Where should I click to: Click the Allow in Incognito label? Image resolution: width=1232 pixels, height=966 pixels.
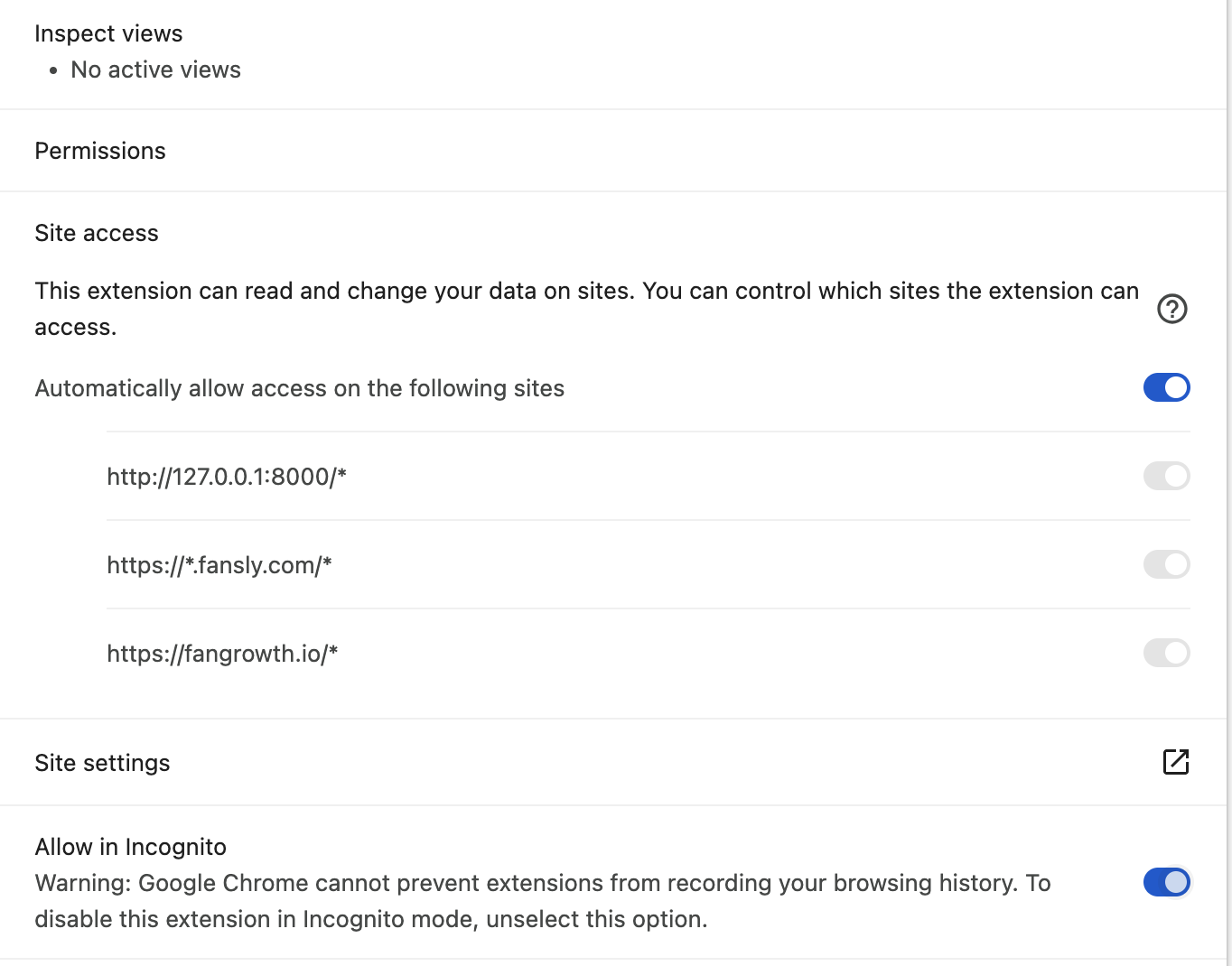point(130,847)
